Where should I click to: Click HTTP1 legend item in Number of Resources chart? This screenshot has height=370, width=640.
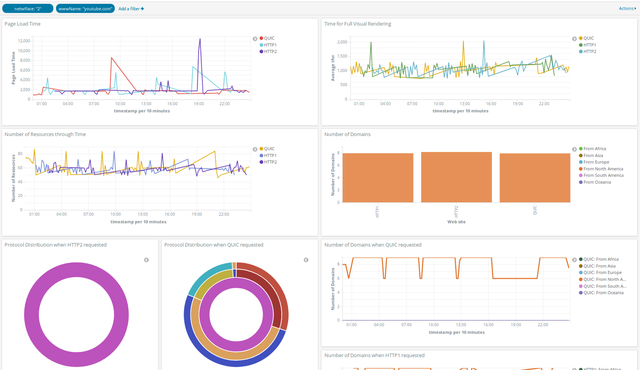(x=268, y=155)
